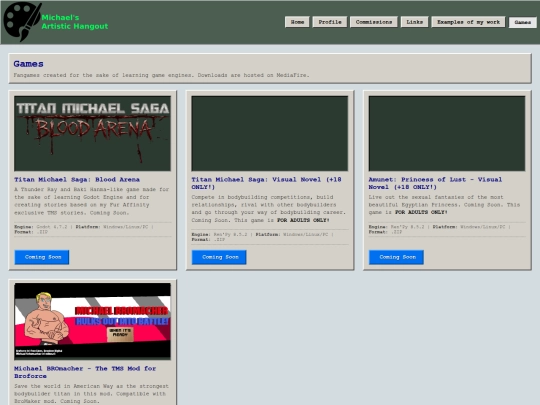Open Titan Michael Saga: Visual Novel title
Viewport: 540px width, 405px height.
point(266,183)
